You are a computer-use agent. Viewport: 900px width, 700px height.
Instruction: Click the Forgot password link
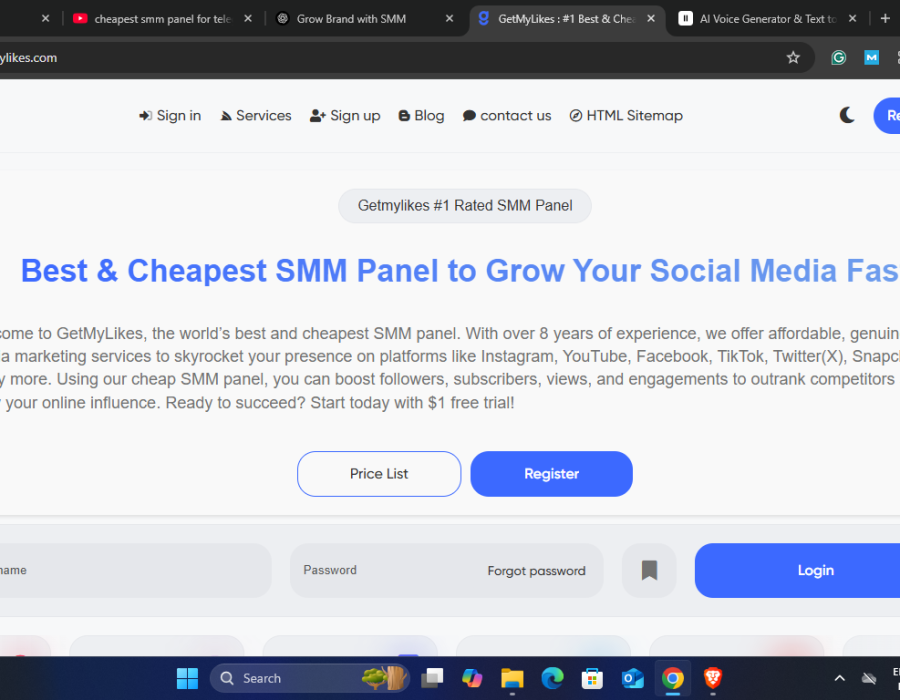[536, 571]
